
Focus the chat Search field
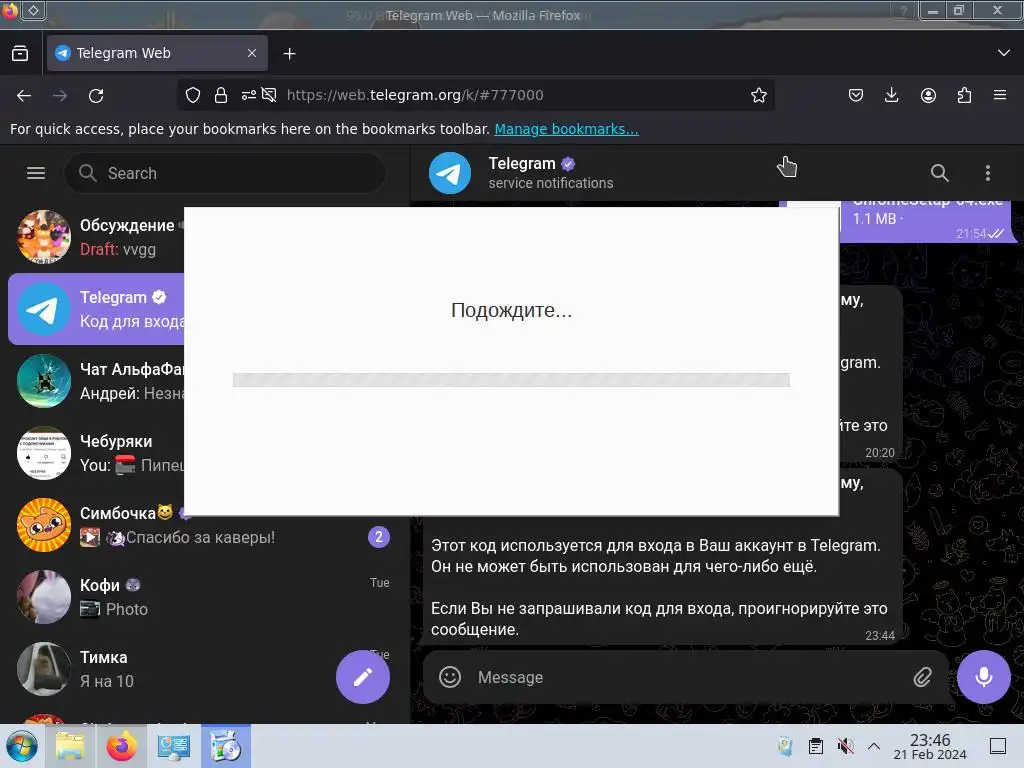click(x=225, y=173)
